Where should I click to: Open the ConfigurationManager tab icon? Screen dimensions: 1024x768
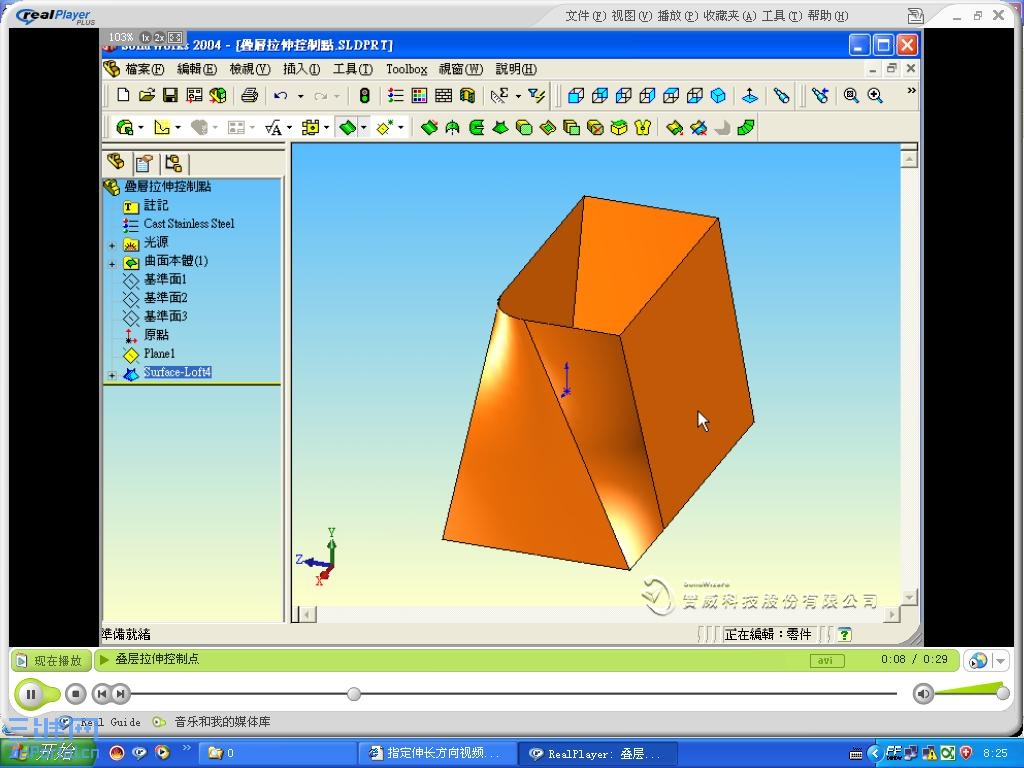173,163
